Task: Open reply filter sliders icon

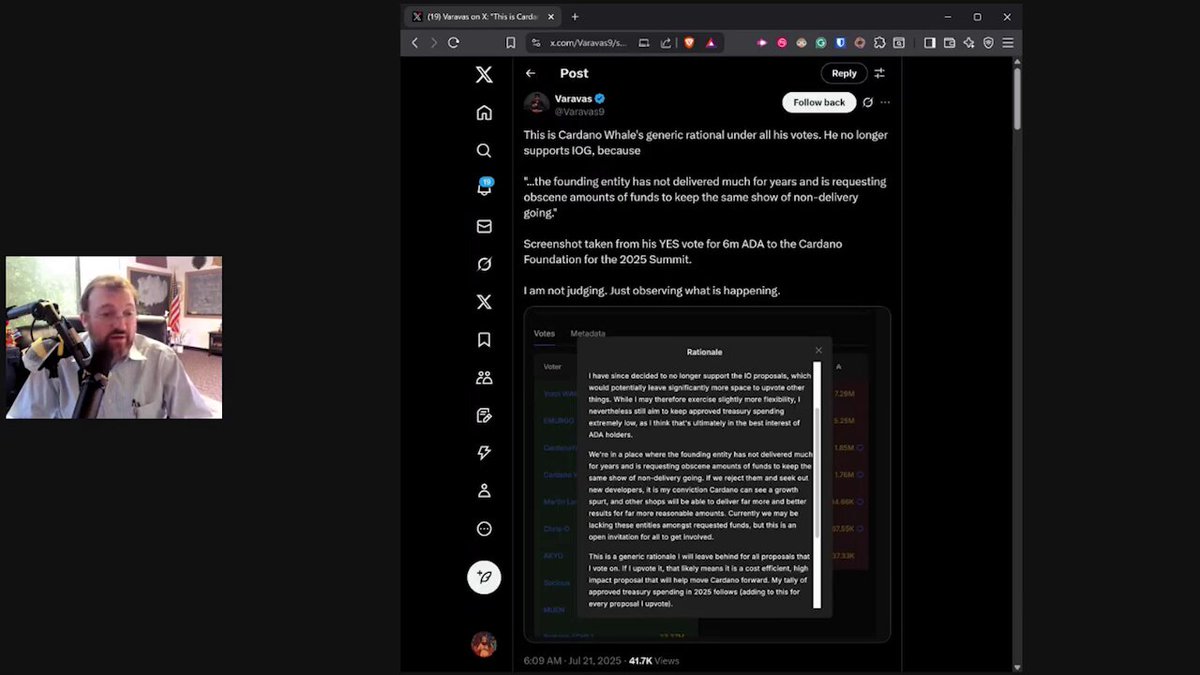Action: click(x=880, y=73)
